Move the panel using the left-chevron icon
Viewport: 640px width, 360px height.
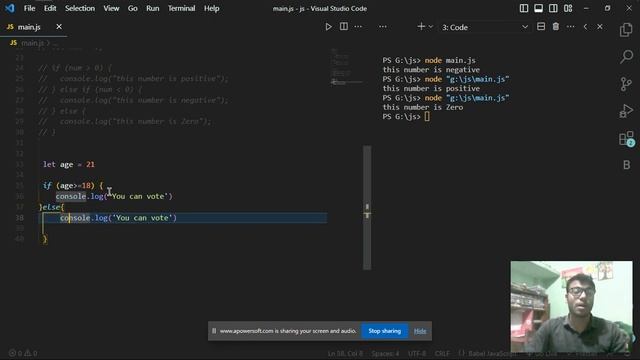click(585, 27)
